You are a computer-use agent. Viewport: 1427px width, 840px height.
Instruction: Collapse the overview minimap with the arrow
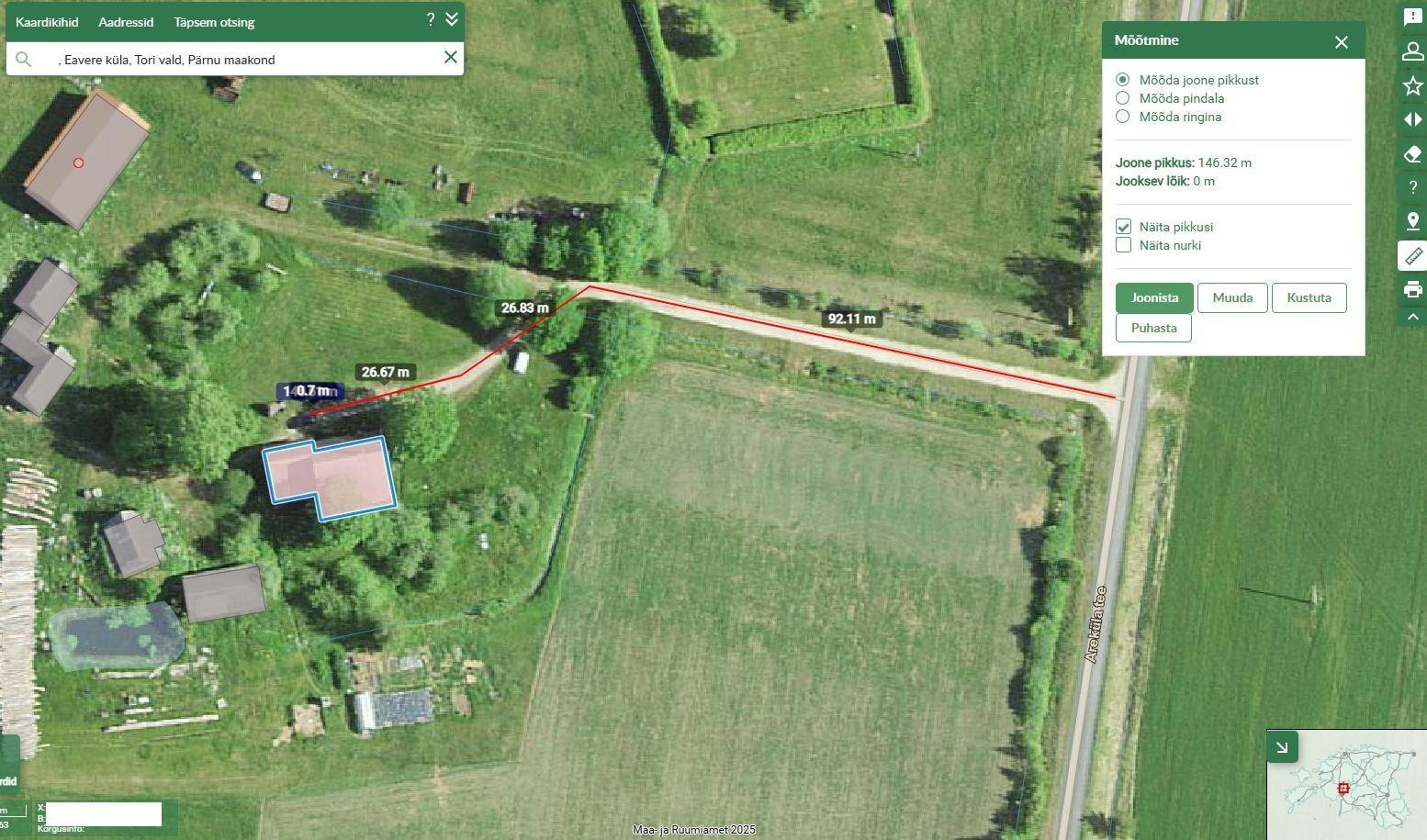pyautogui.click(x=1282, y=746)
